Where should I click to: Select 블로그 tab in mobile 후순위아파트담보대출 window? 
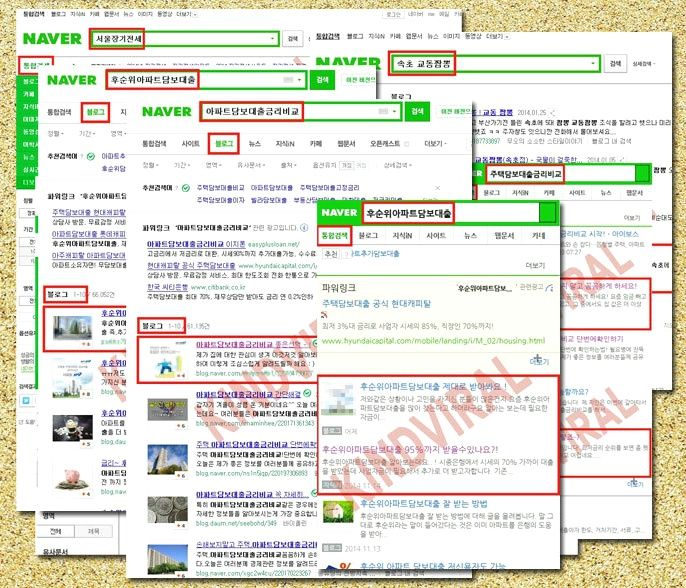[x=368, y=236]
